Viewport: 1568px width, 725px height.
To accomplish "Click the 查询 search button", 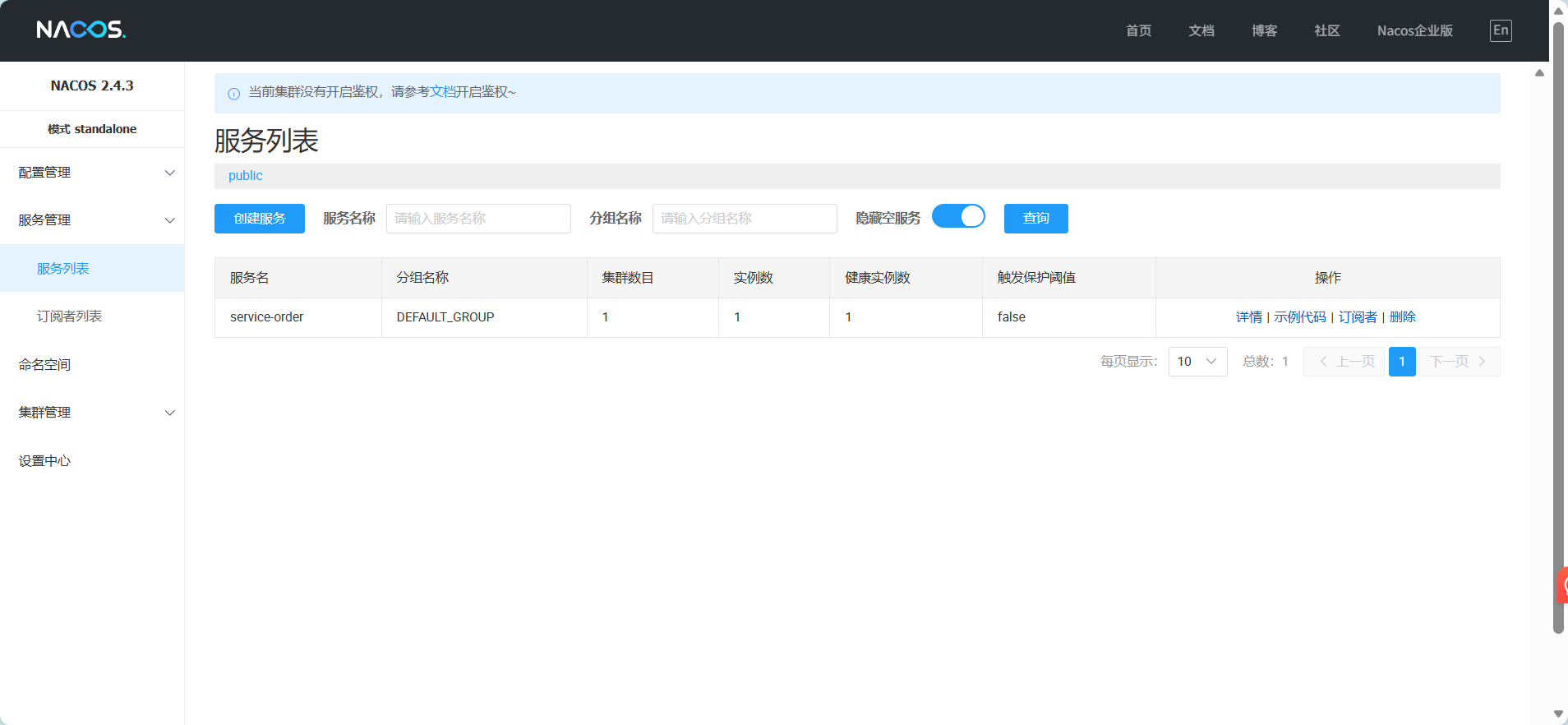I will (1035, 219).
